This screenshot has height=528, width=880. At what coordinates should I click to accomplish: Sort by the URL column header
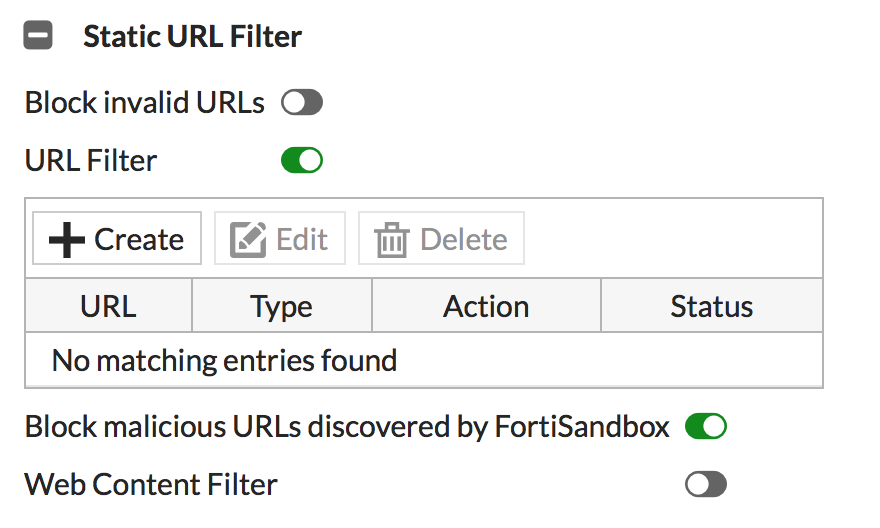pyautogui.click(x=108, y=306)
